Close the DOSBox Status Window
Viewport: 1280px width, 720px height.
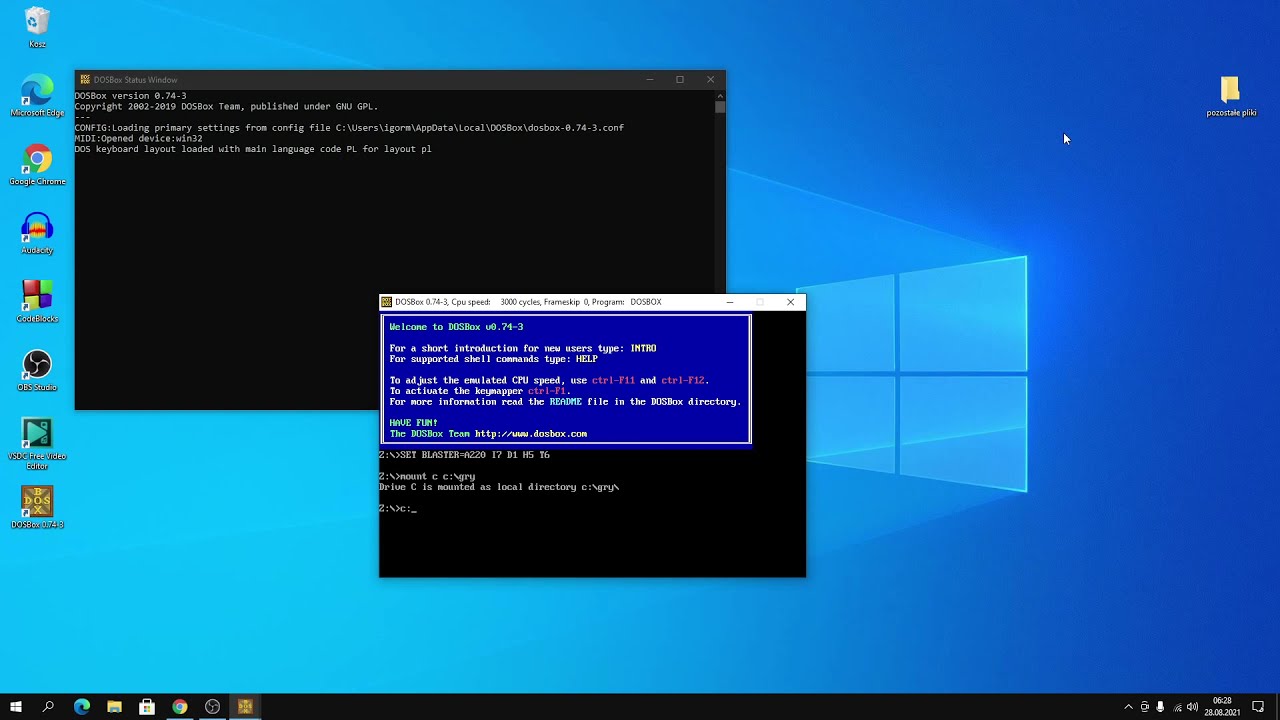[711, 80]
